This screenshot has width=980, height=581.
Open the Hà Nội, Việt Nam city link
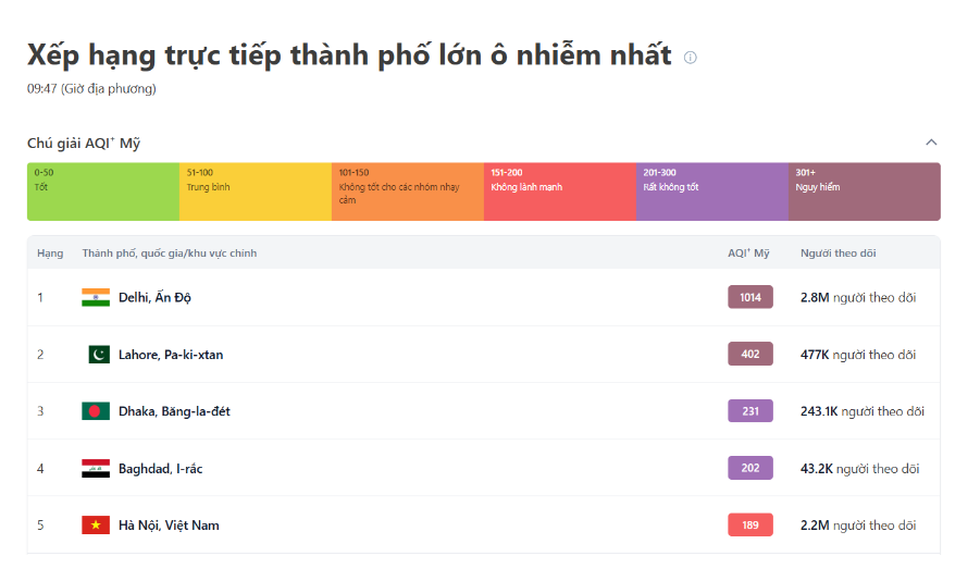coord(168,525)
